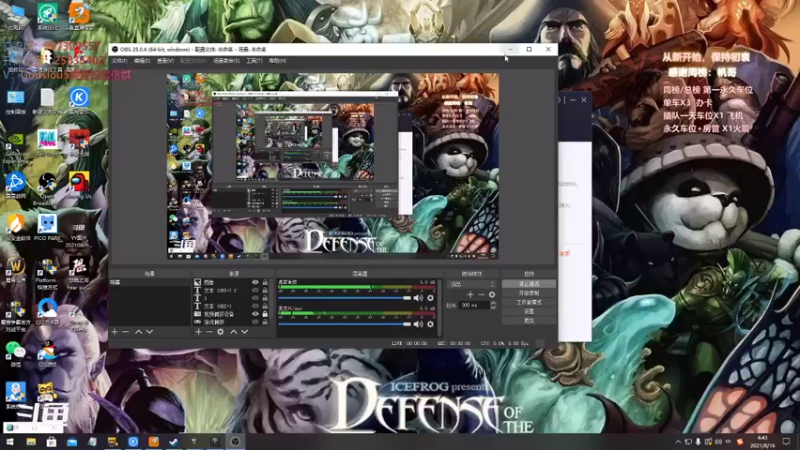Move scene up in Scenes panel

click(138, 332)
